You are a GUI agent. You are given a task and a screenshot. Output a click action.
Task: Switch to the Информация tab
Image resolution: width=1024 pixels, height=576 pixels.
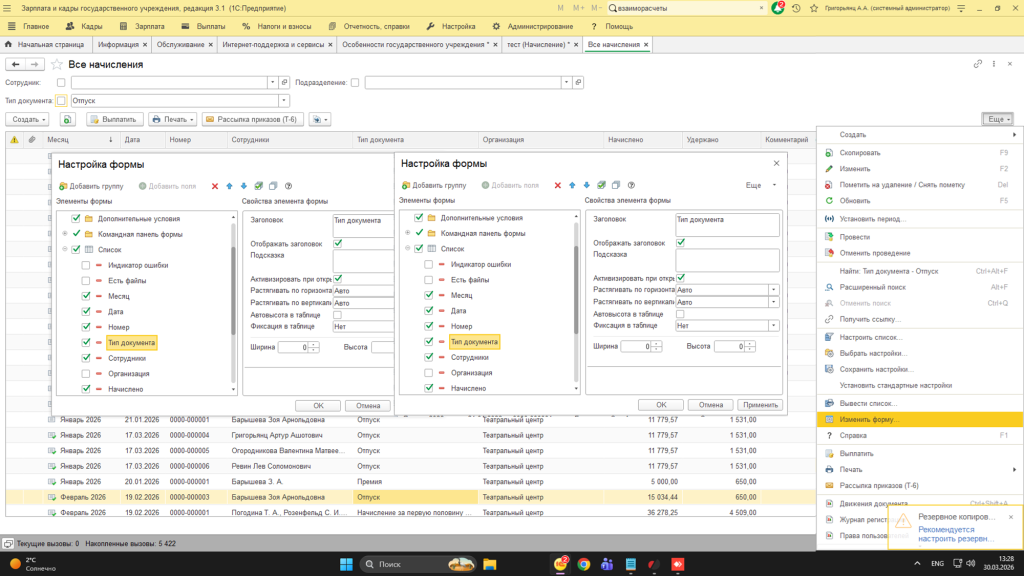(118, 45)
